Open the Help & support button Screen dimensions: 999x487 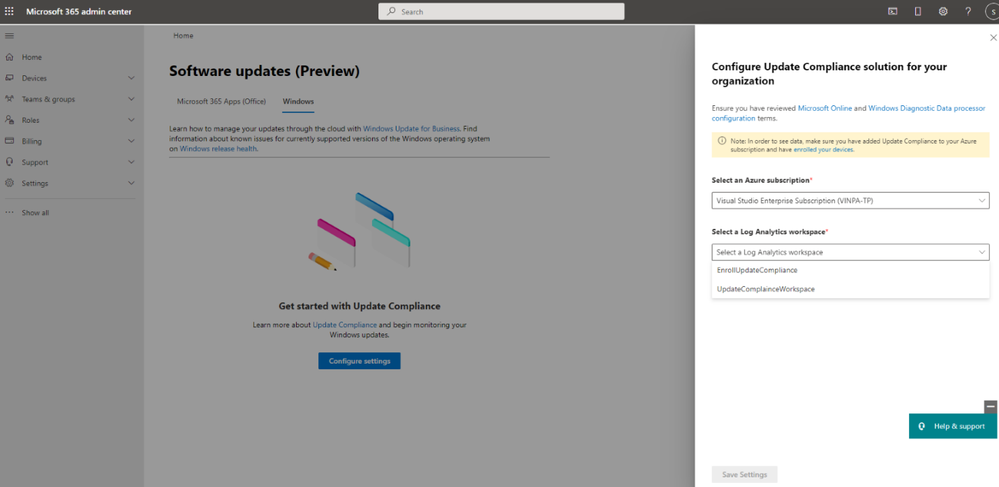tap(952, 426)
